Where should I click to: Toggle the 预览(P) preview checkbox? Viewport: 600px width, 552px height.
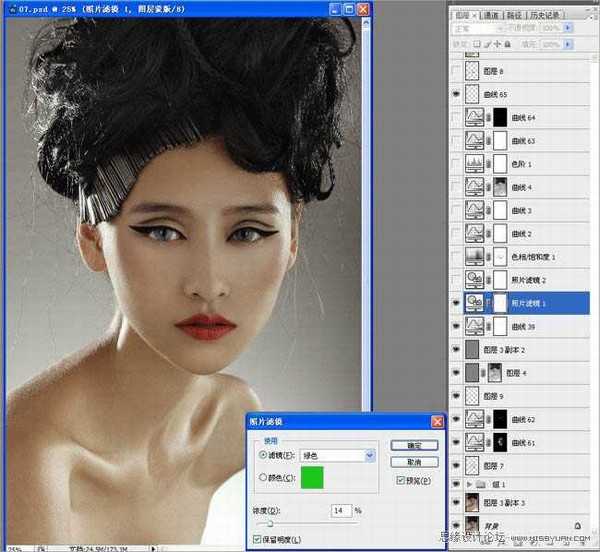400,480
